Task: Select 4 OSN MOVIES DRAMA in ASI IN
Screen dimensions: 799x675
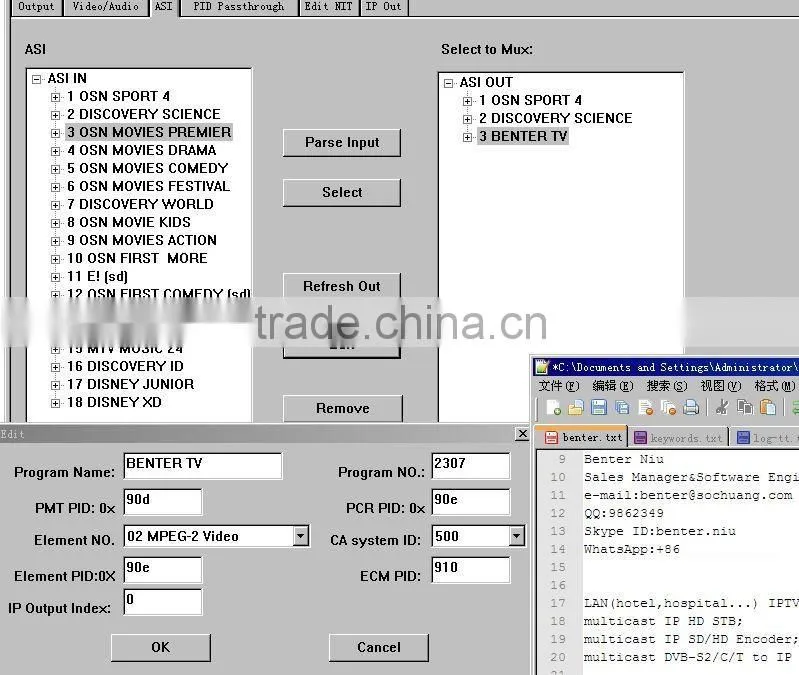Action: [142, 151]
